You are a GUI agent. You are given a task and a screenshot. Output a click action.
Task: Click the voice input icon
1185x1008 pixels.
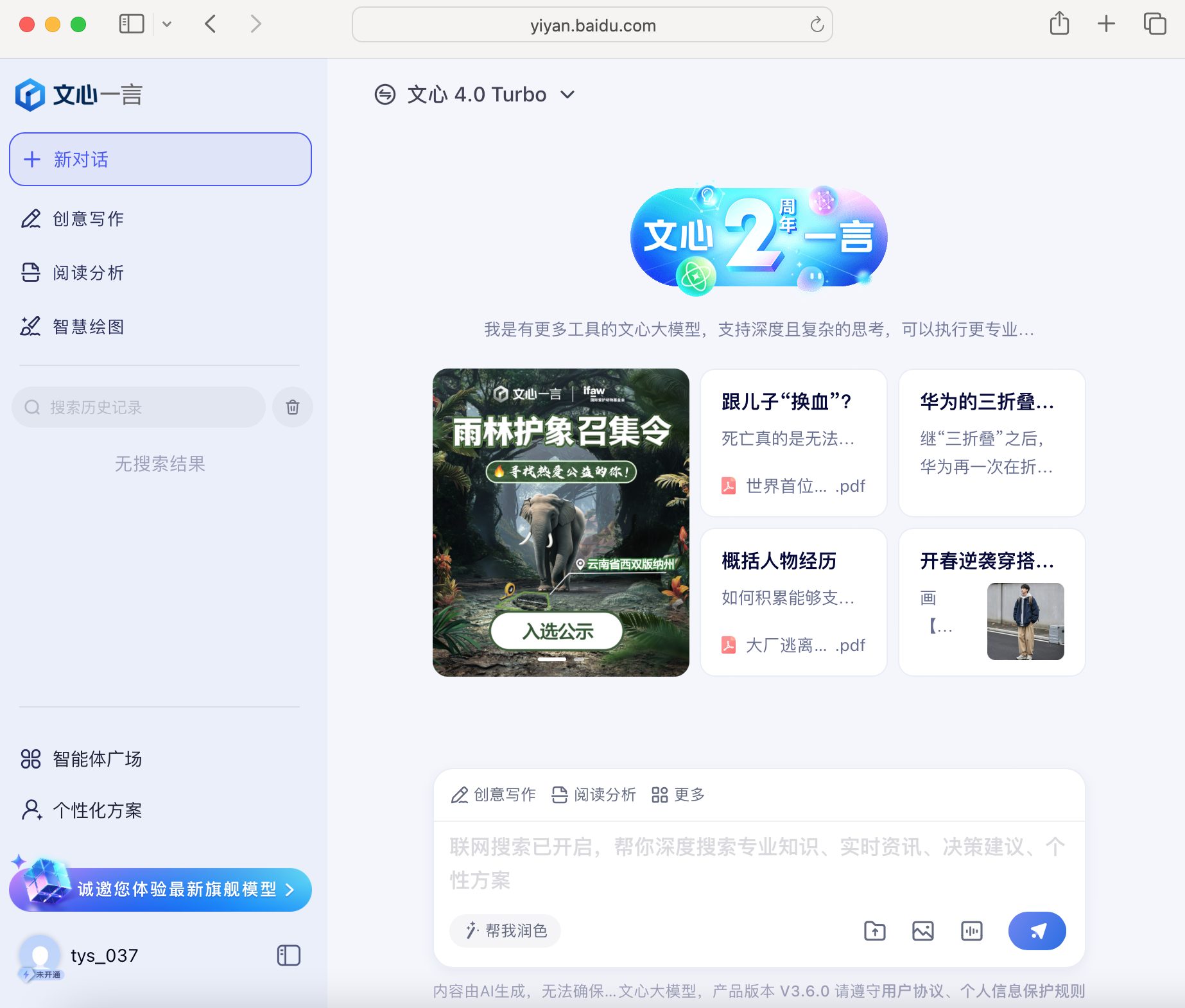972,931
